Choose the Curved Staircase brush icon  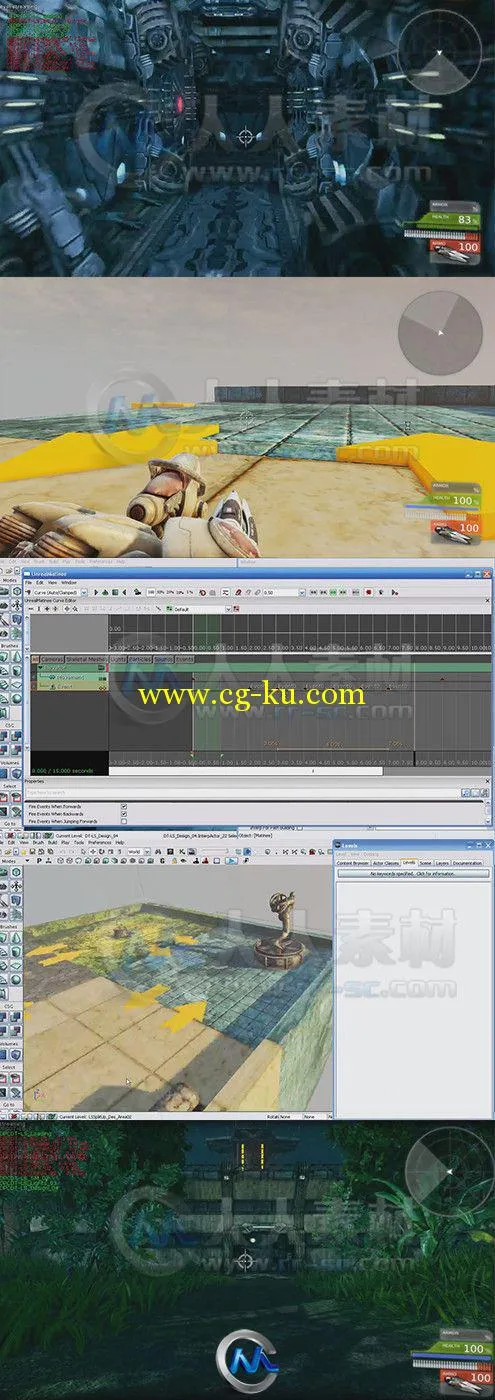tap(3, 952)
